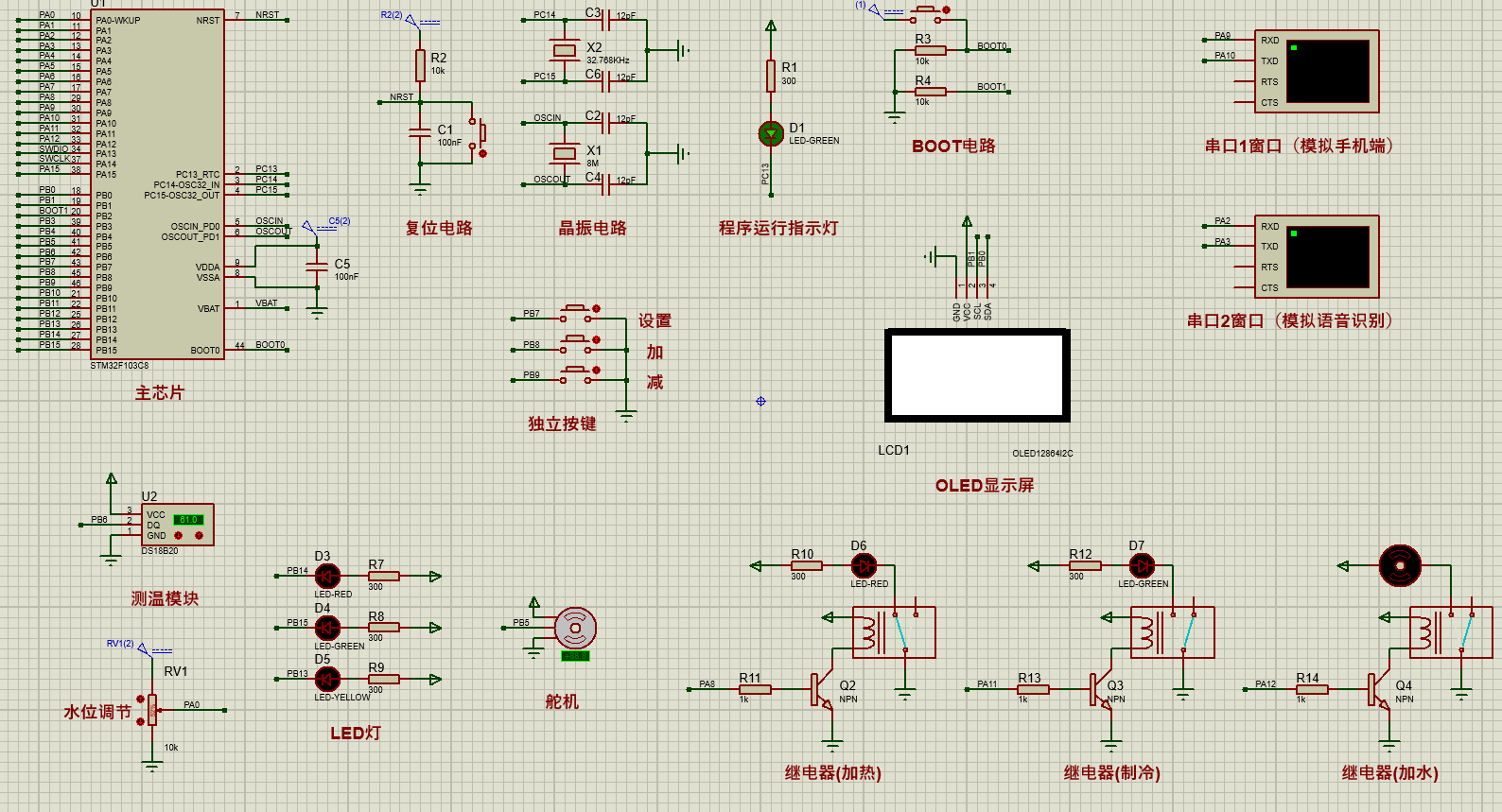
Task: Select the NPN transistor Q2
Action: coord(820,689)
